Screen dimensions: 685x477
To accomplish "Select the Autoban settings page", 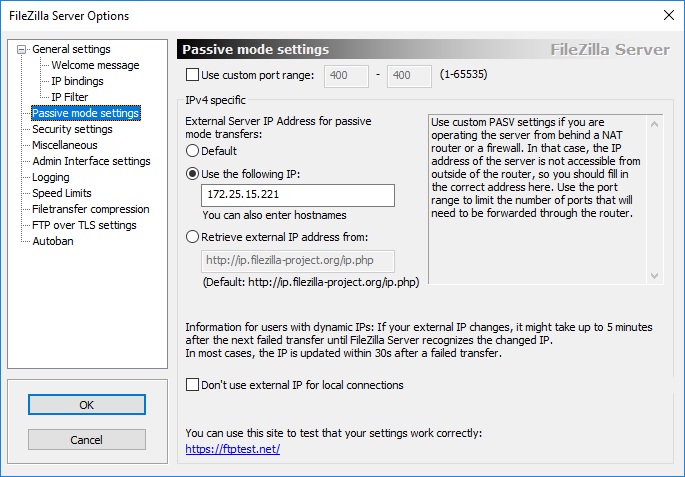I will [53, 241].
